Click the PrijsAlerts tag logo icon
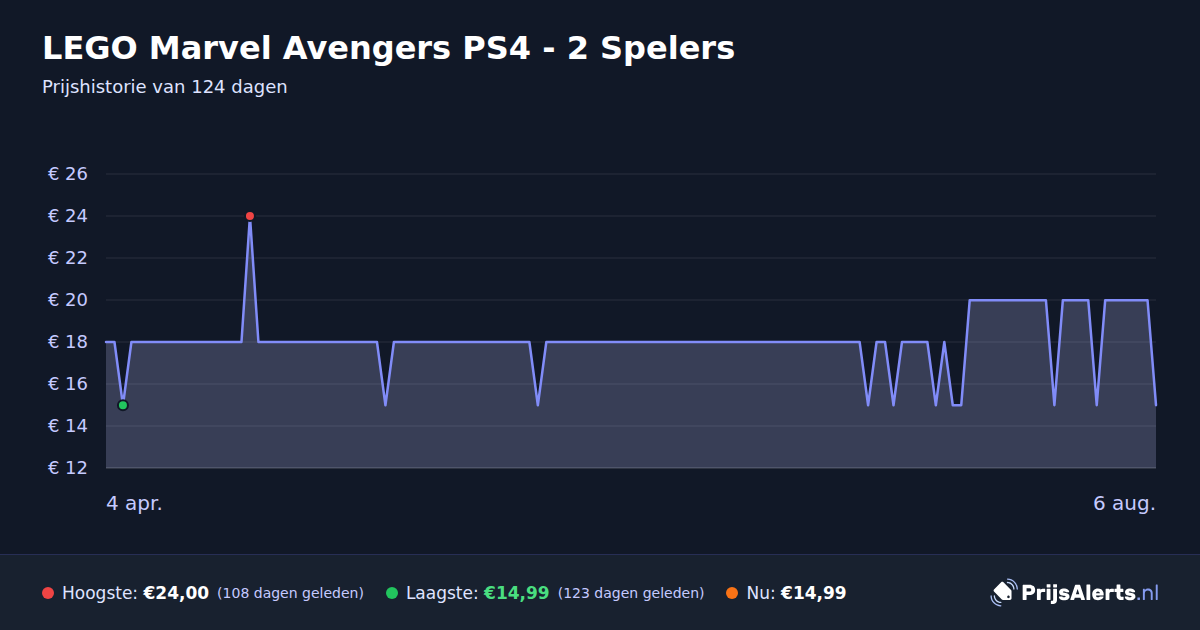The width and height of the screenshot is (1200, 630). point(1003,593)
